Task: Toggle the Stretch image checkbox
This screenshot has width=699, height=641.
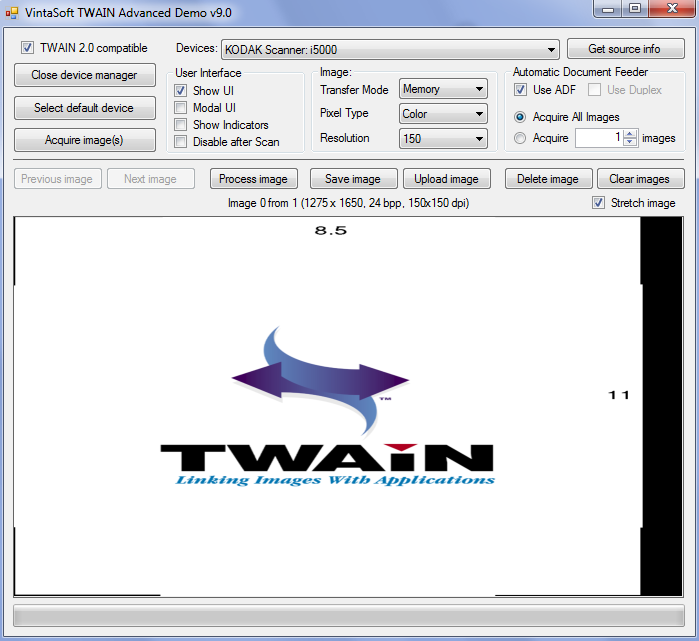Action: 598,203
